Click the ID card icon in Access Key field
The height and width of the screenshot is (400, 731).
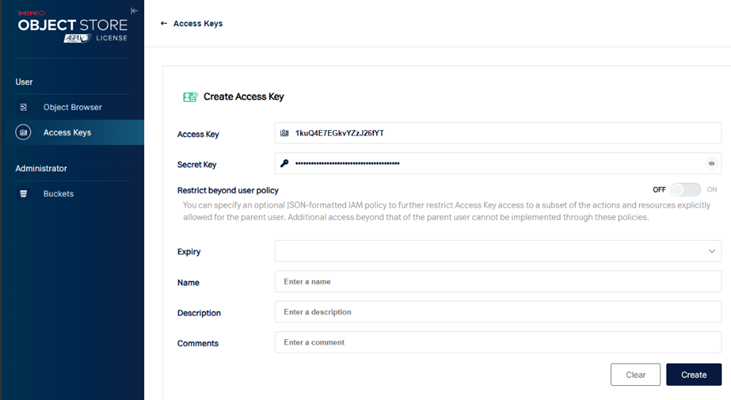coord(284,133)
